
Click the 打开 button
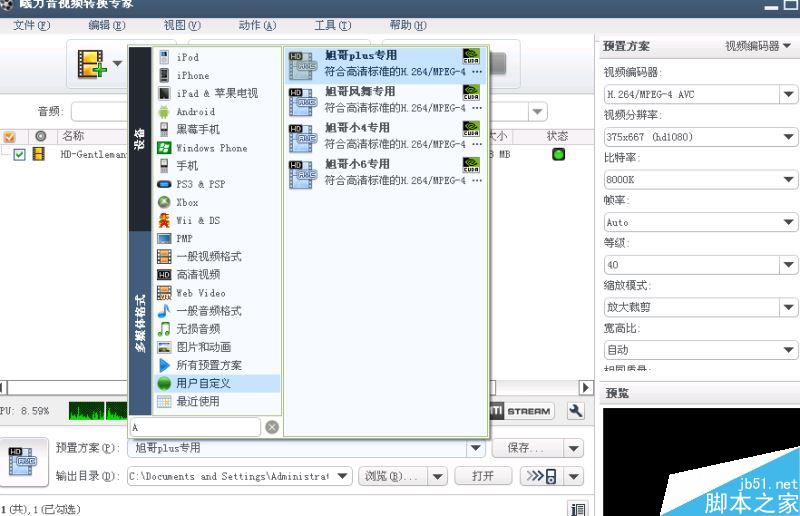[483, 476]
